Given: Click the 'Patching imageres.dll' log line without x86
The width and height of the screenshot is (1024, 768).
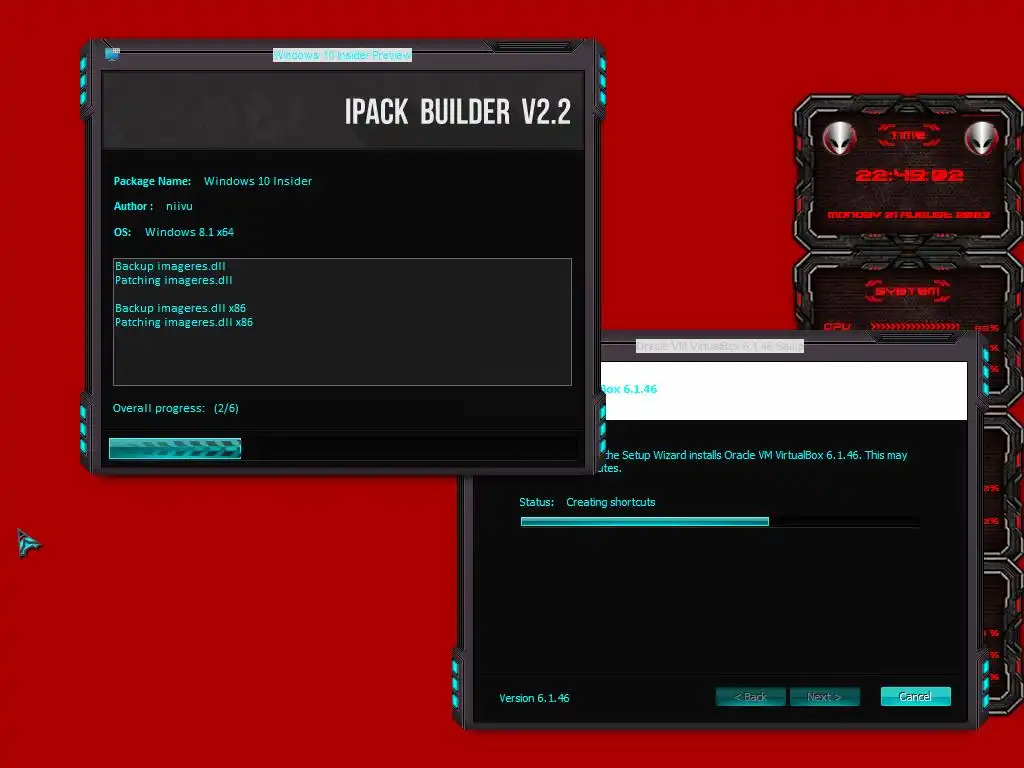Looking at the screenshot, I should (x=174, y=280).
